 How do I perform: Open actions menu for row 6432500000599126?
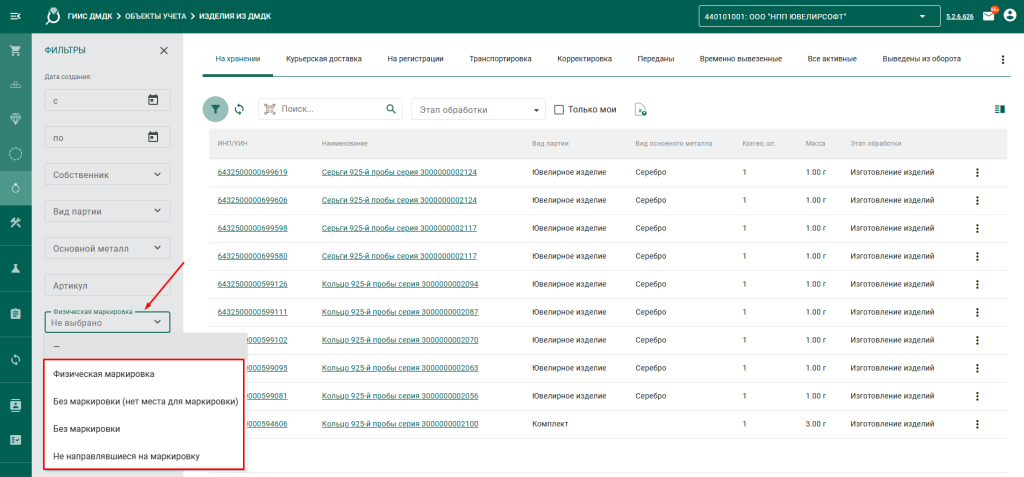978,284
